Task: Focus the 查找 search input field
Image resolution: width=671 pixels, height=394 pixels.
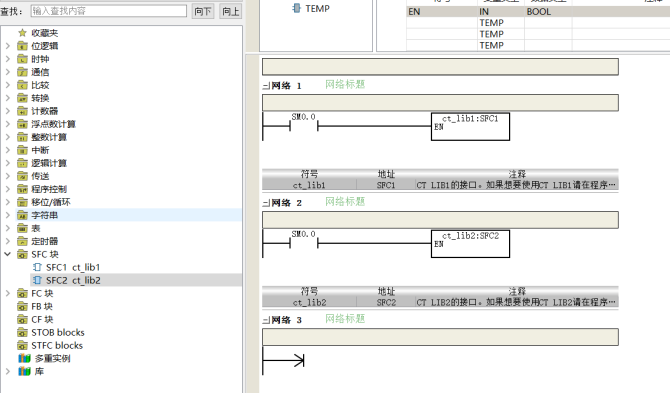Action: (109, 11)
